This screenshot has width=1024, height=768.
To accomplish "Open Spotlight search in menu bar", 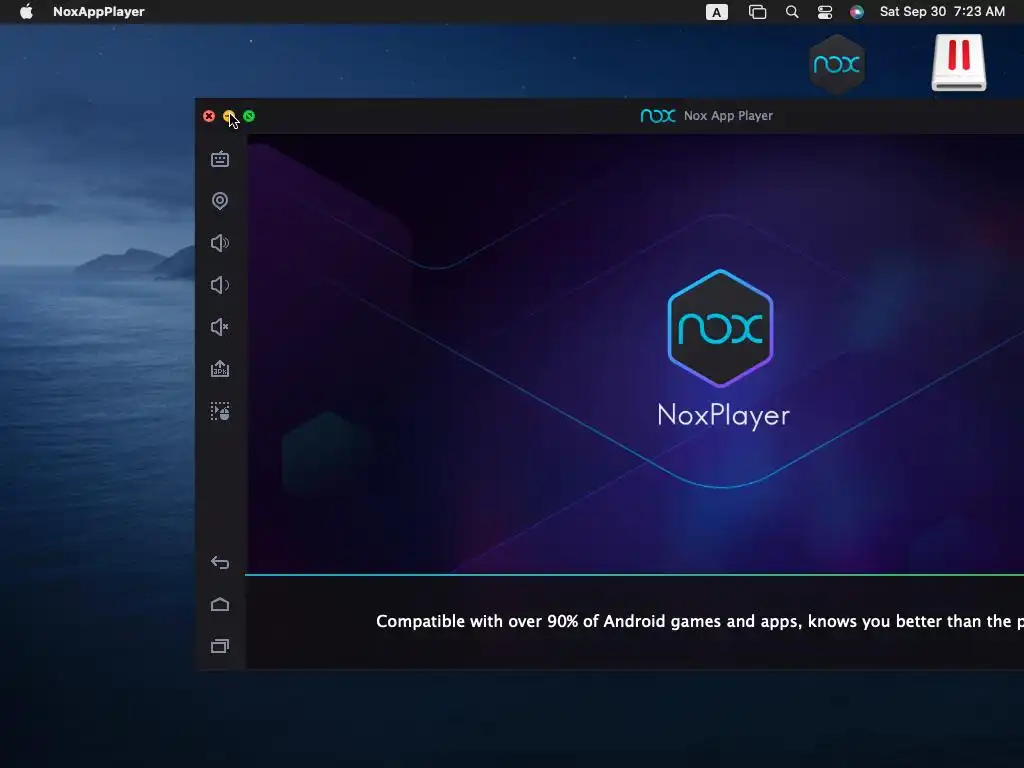I will (792, 12).
